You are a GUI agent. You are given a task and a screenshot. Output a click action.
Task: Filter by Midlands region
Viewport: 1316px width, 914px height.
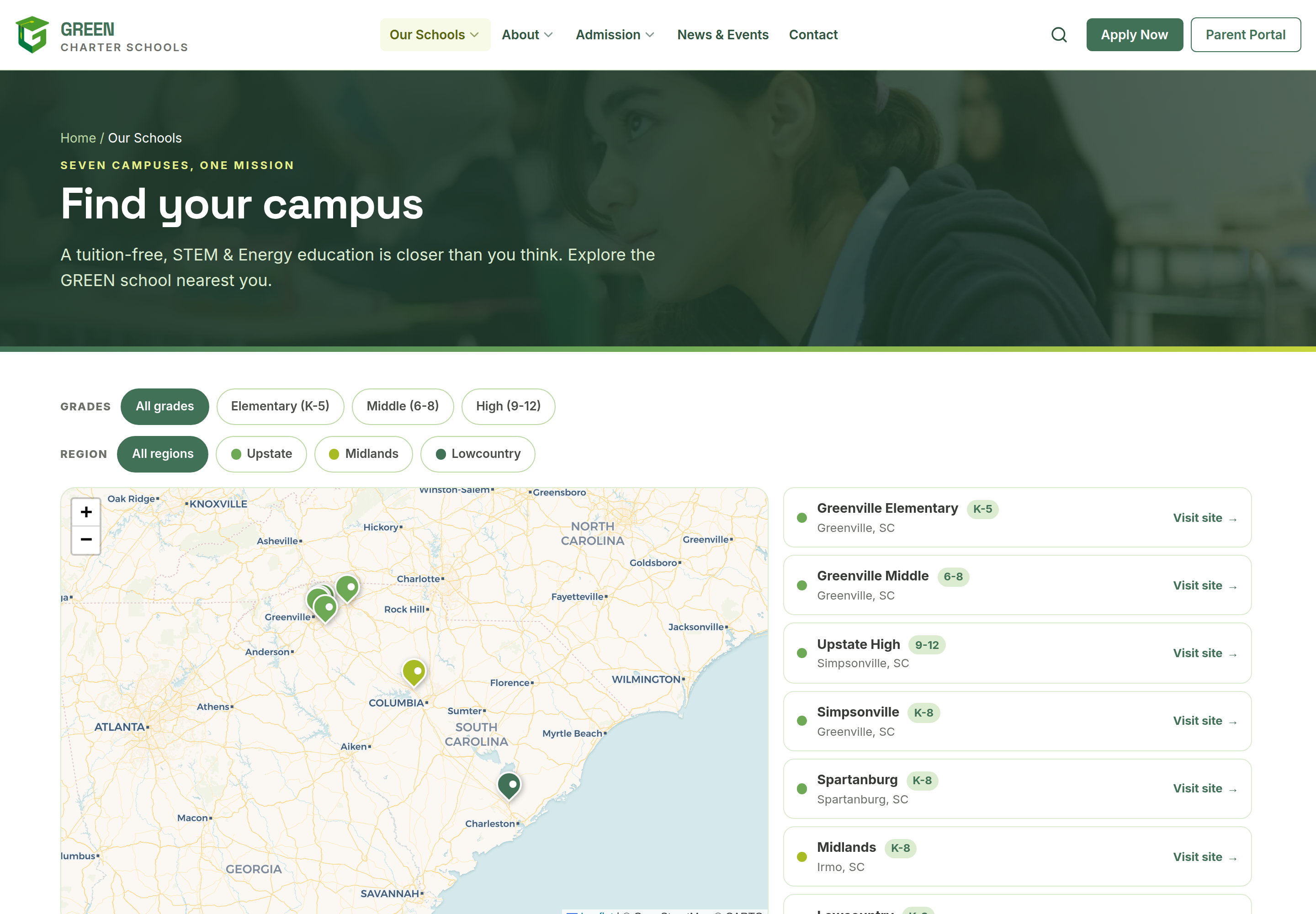click(363, 454)
